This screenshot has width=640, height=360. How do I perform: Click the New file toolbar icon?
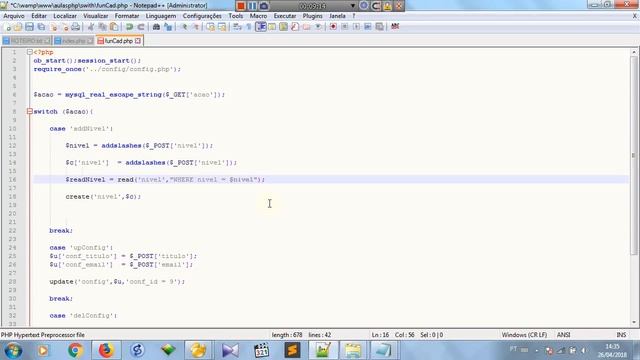tap(7, 27)
